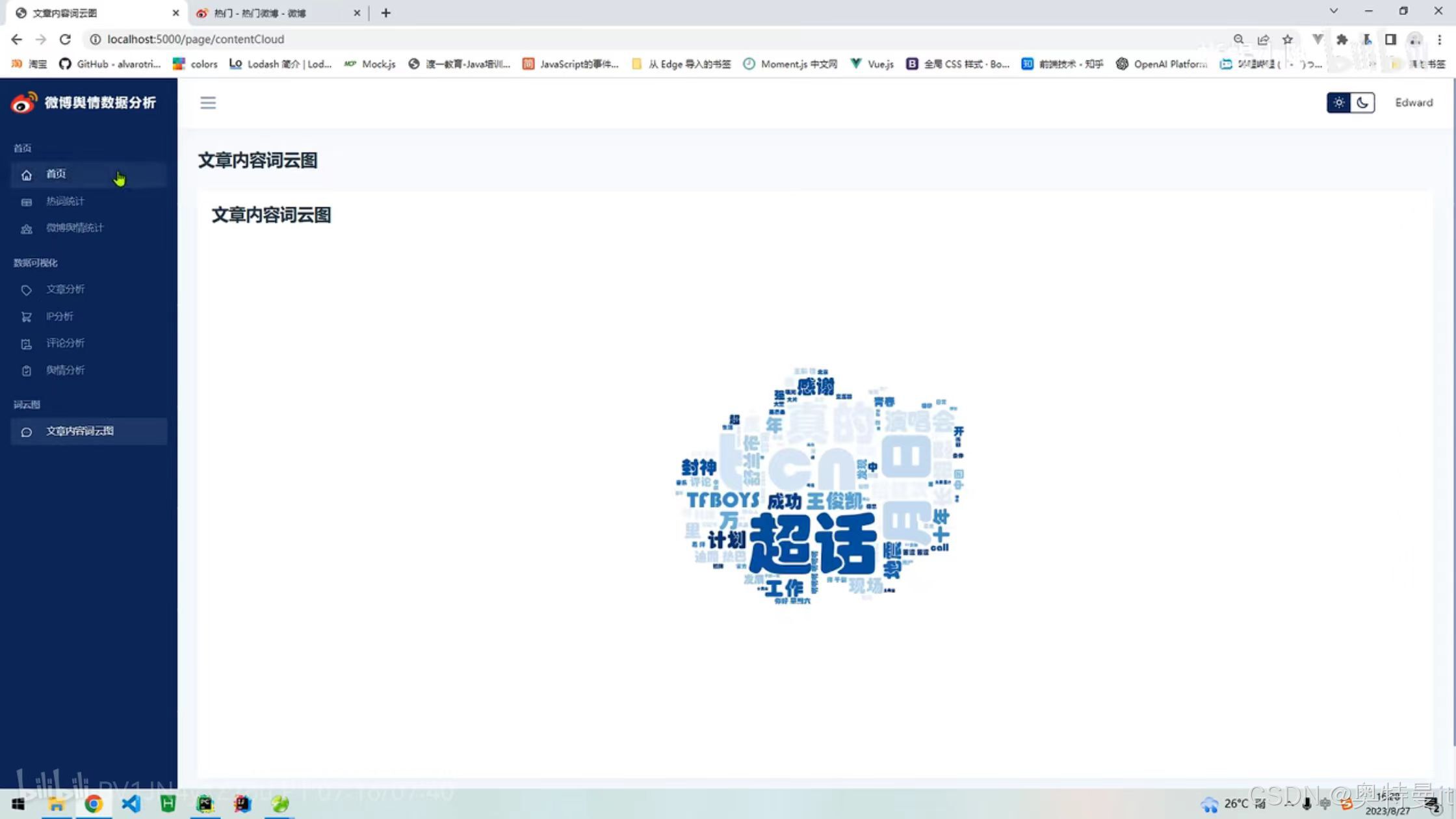The image size is (1456, 819).
Task: Switch to dark mode moon toggle
Action: 1362,103
